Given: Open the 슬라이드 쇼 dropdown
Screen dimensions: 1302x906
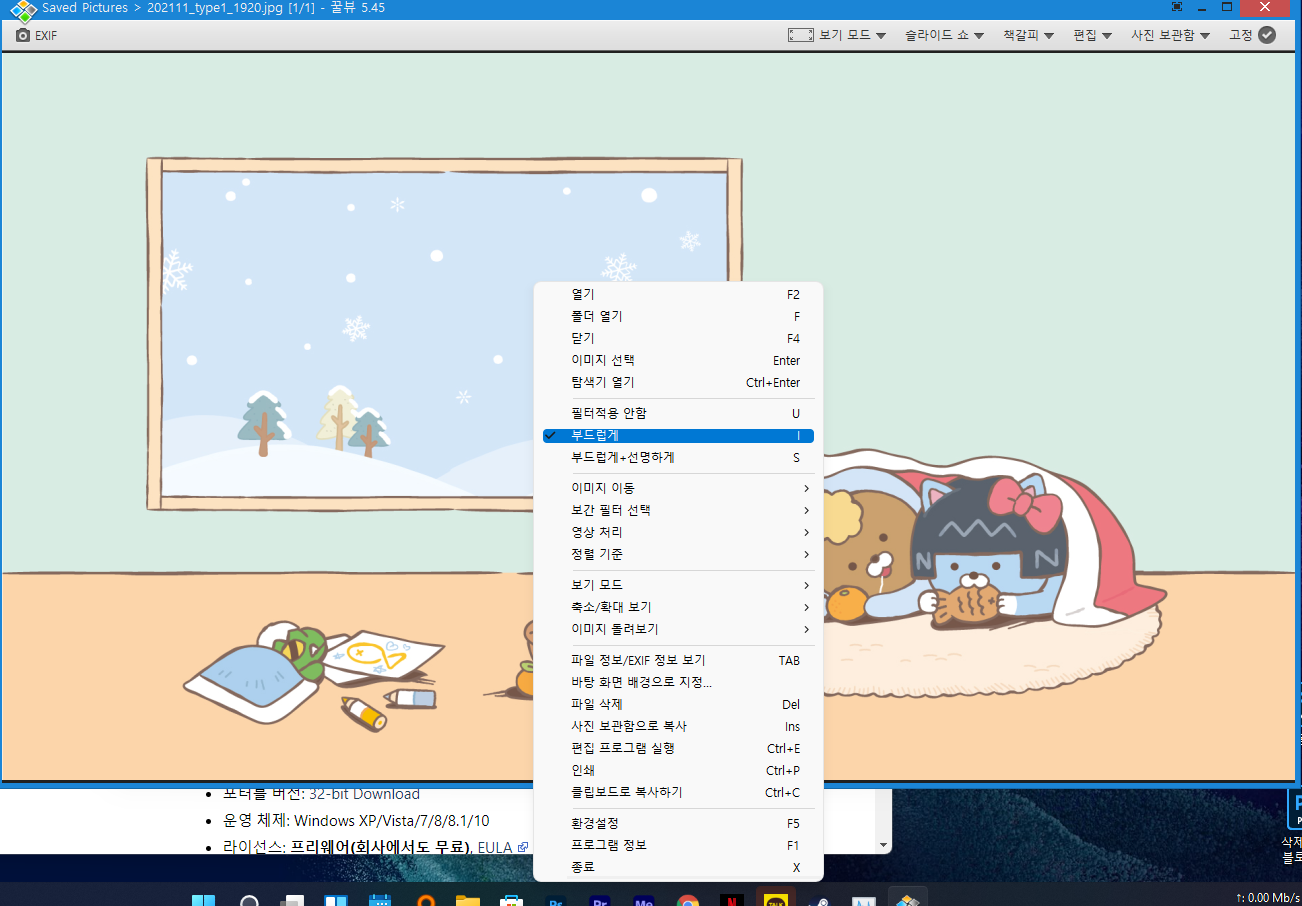Looking at the screenshot, I should pos(945,35).
